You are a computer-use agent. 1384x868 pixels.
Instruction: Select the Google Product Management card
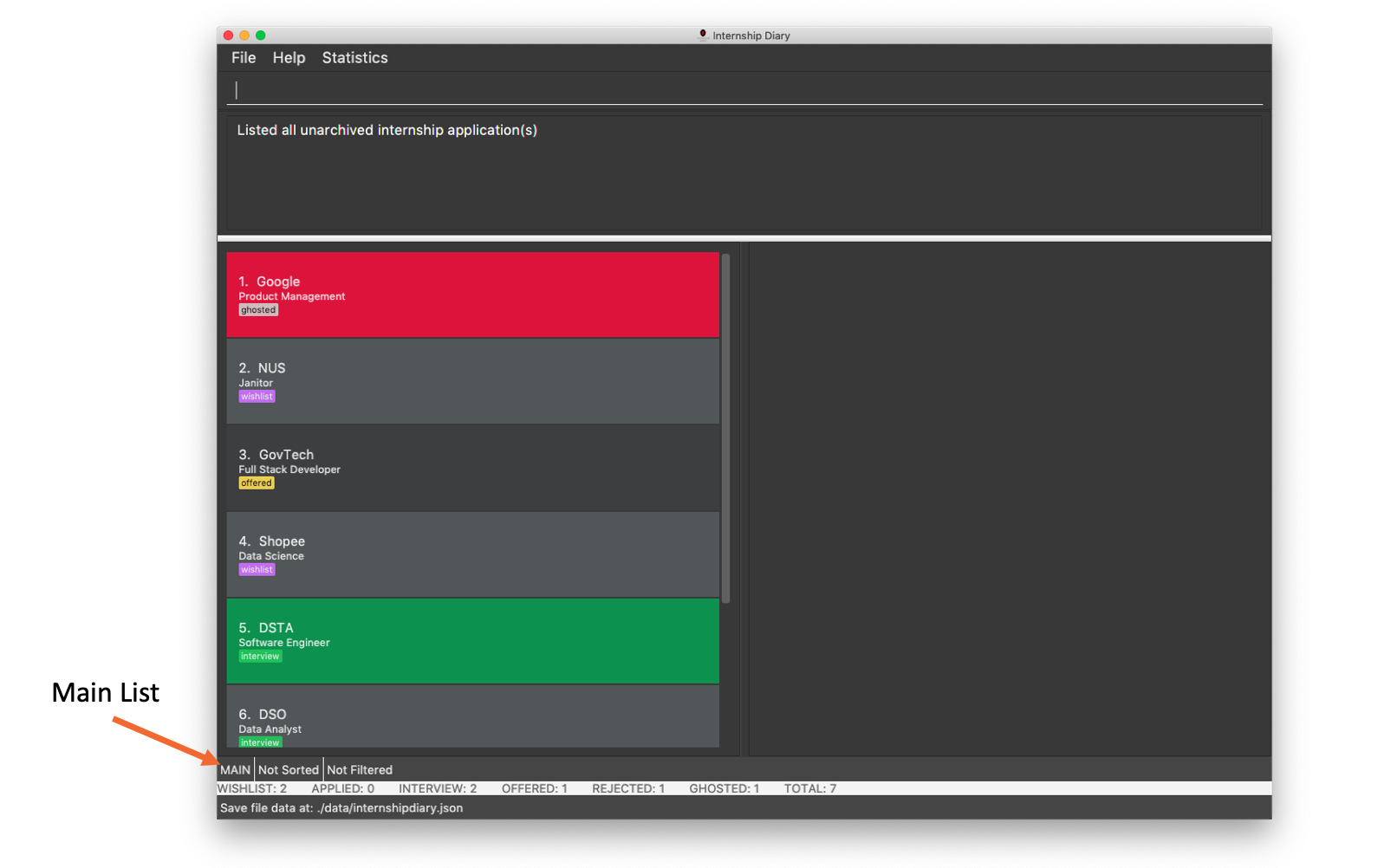[472, 295]
